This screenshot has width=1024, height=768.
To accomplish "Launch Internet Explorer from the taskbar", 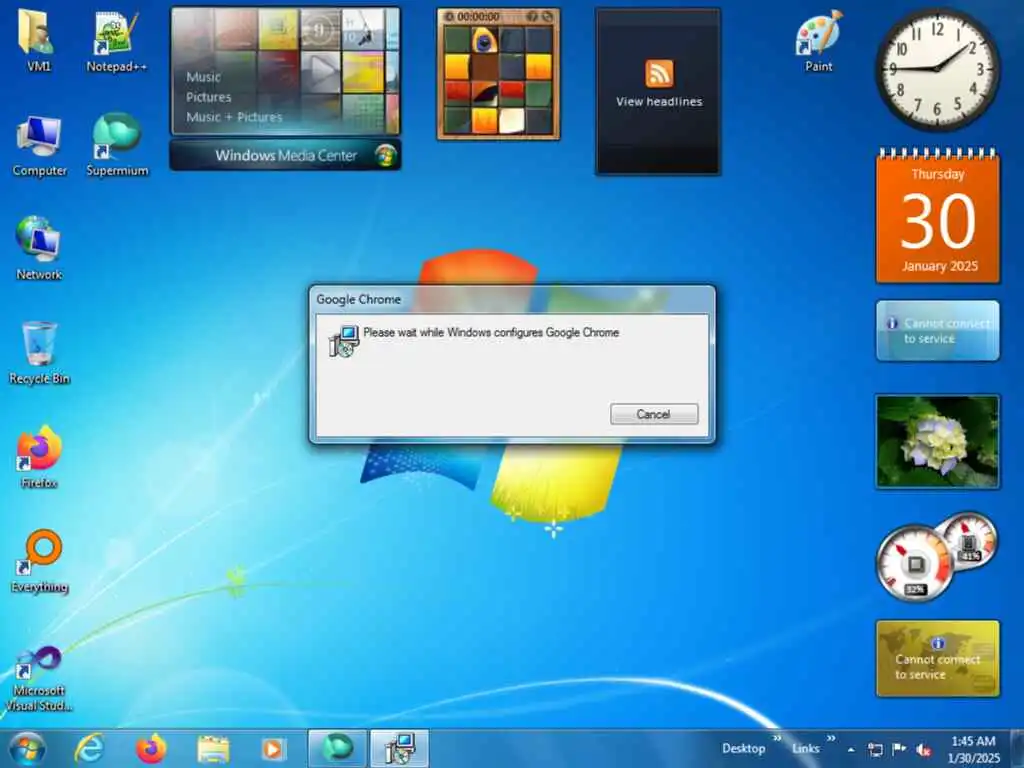I will click(x=89, y=748).
